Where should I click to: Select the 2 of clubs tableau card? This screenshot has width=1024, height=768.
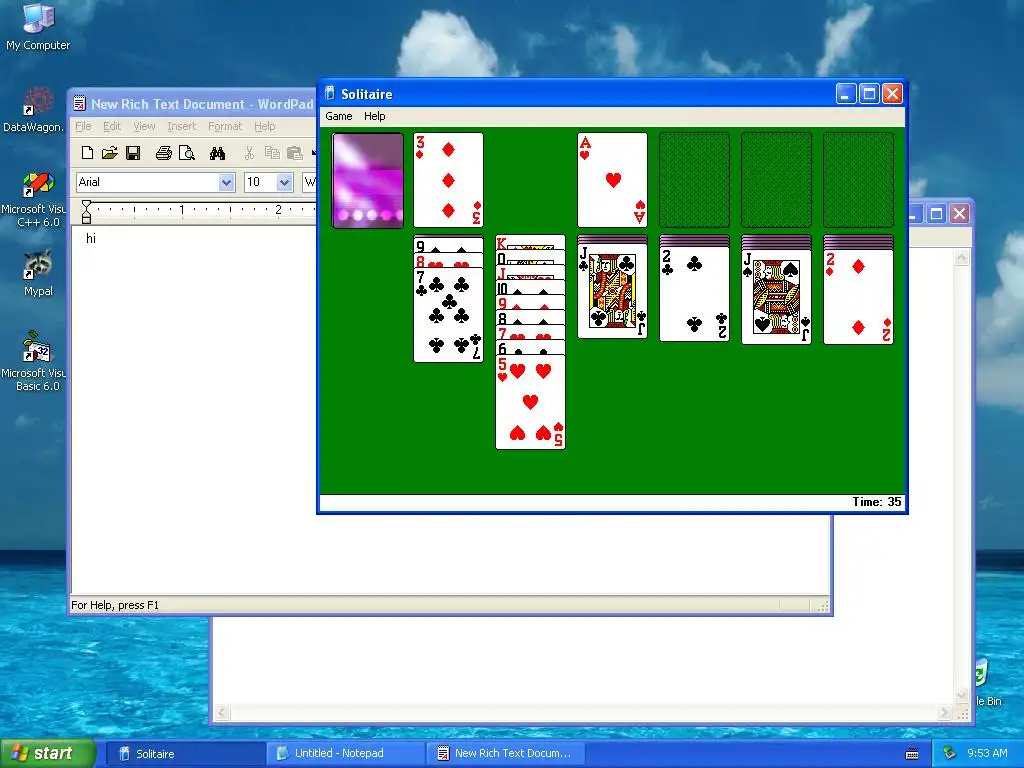pos(694,294)
